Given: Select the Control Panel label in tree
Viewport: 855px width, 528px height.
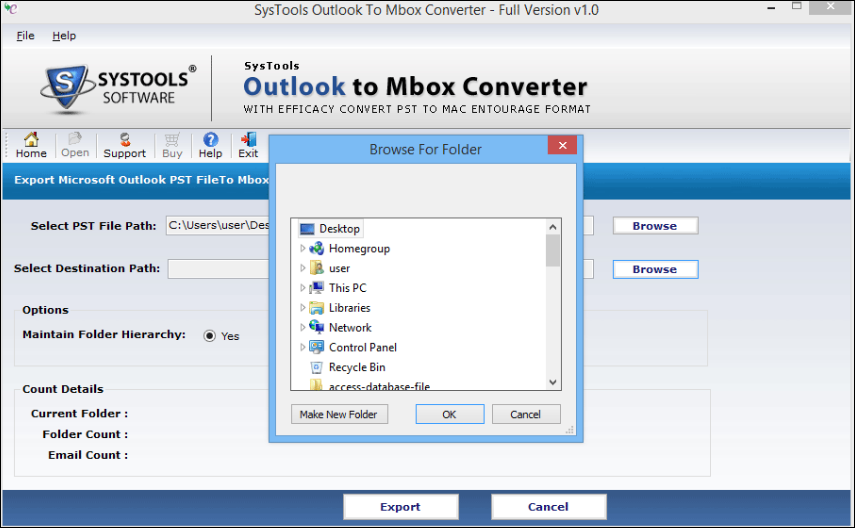Looking at the screenshot, I should (x=363, y=347).
